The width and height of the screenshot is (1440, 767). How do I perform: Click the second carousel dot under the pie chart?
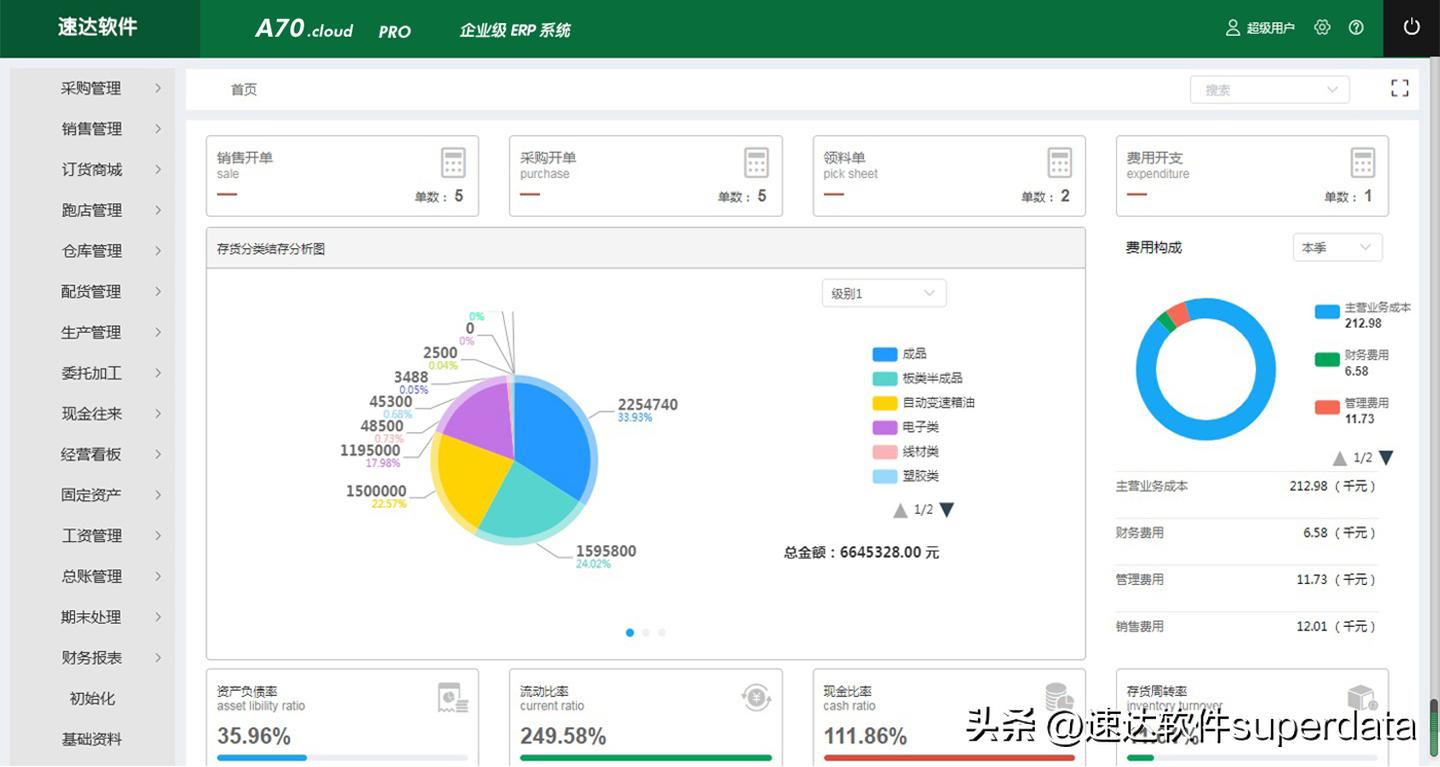click(x=645, y=632)
